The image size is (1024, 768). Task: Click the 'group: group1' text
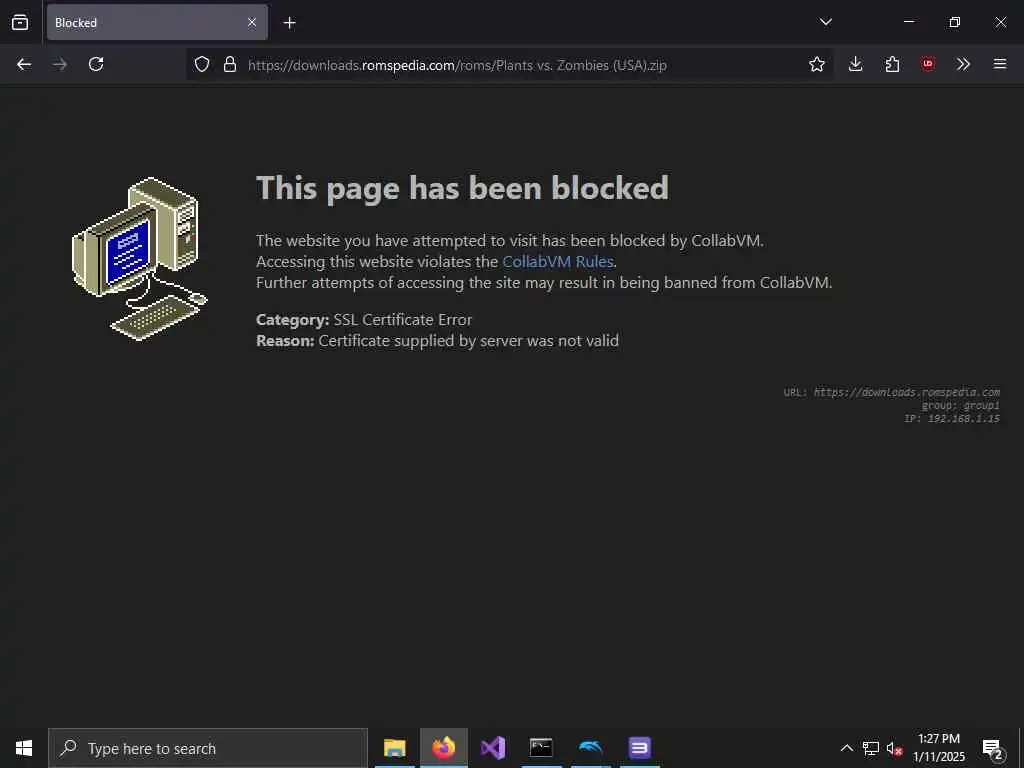coord(961,405)
